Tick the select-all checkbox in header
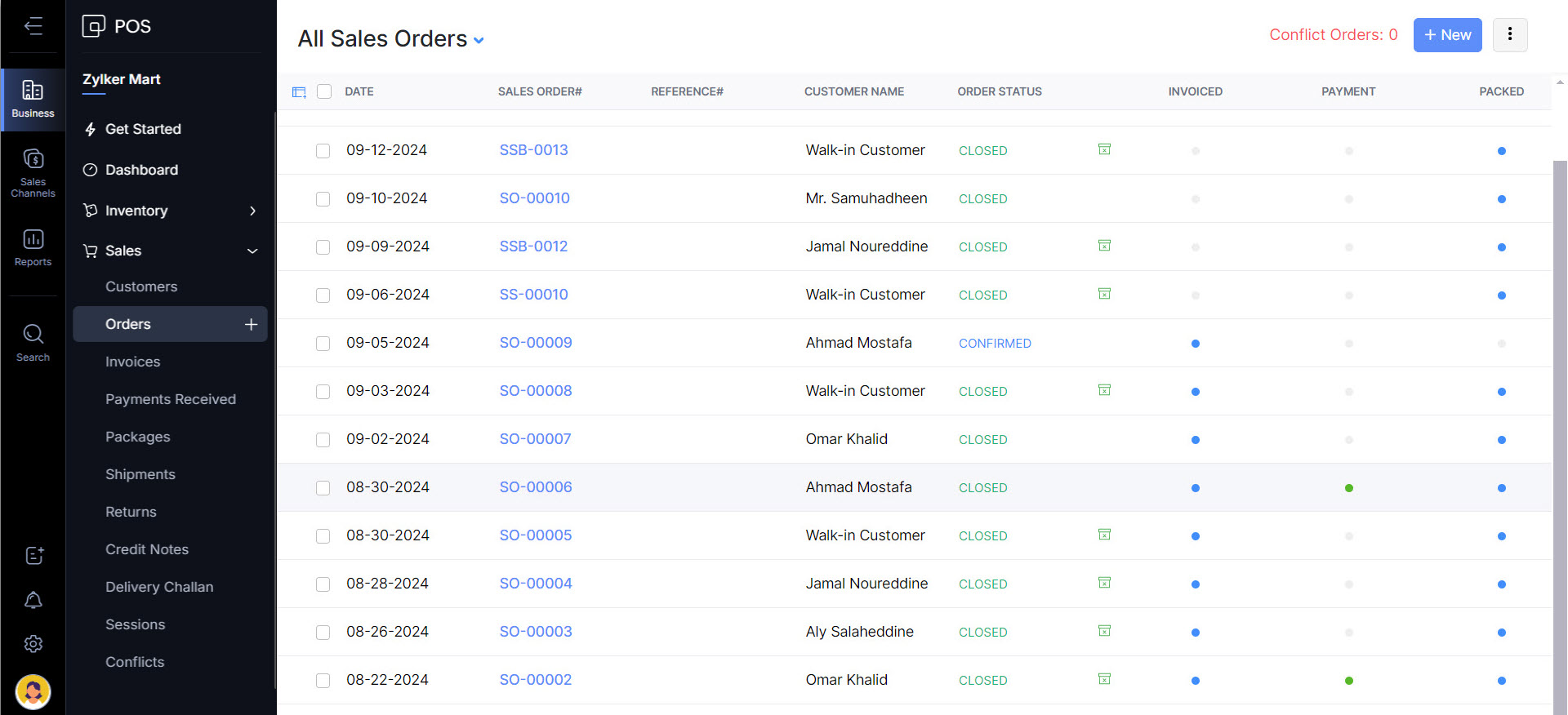 pos(324,91)
